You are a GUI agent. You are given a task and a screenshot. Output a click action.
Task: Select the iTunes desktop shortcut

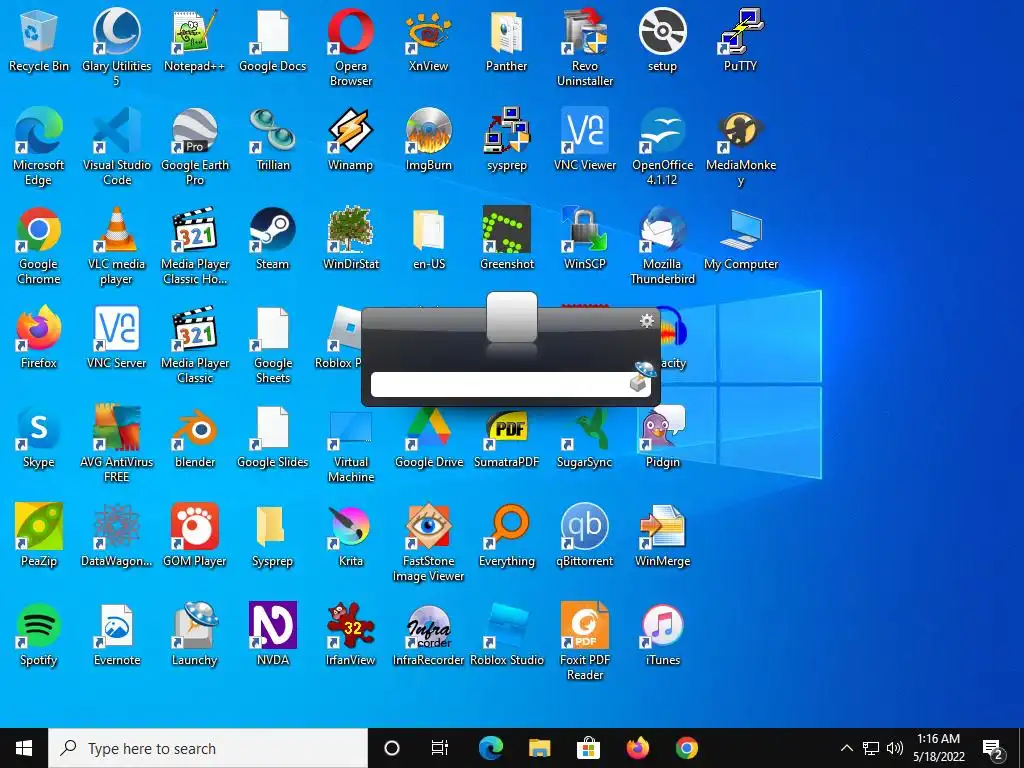click(662, 635)
